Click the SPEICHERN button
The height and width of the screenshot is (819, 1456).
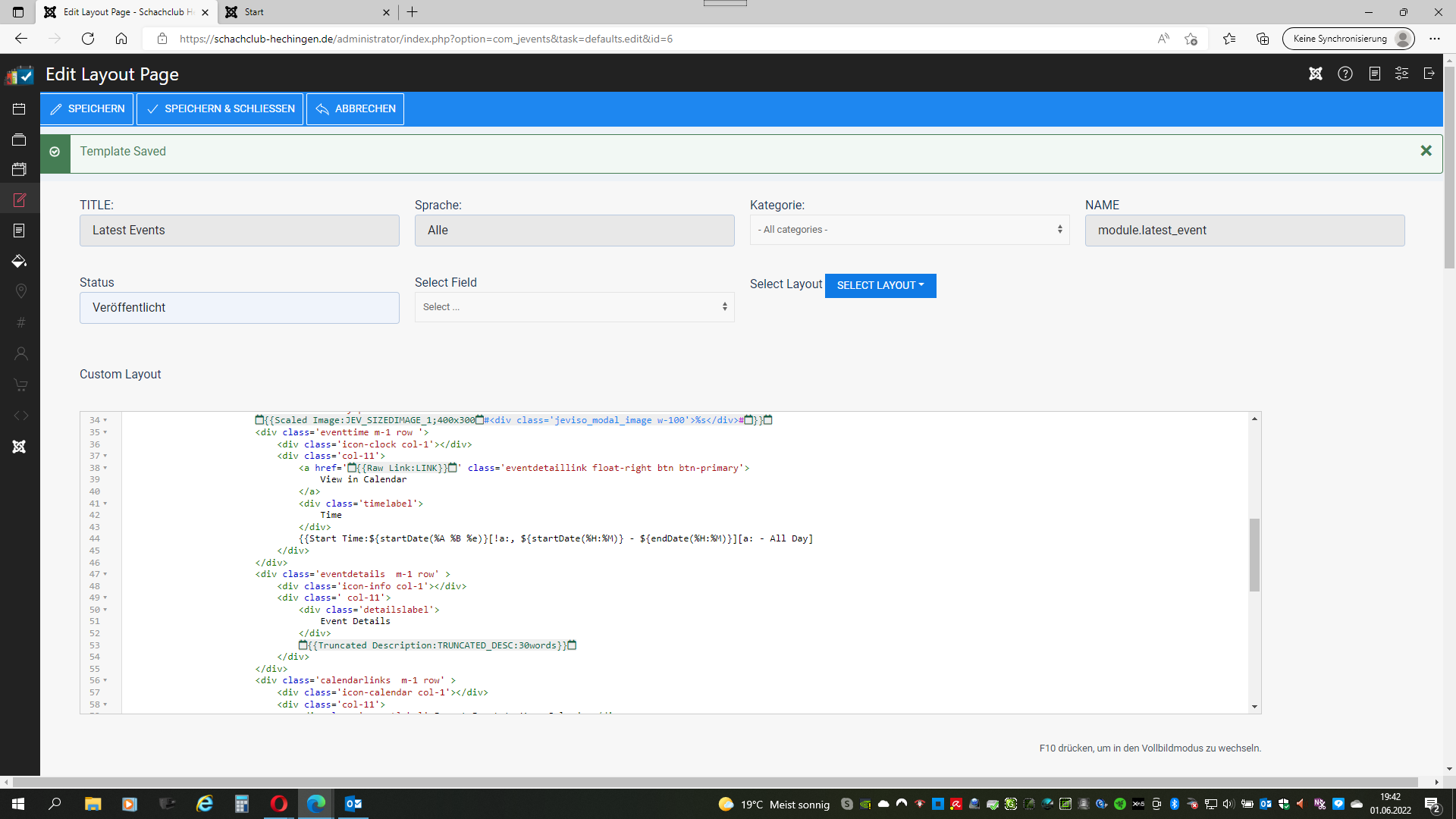[x=87, y=109]
